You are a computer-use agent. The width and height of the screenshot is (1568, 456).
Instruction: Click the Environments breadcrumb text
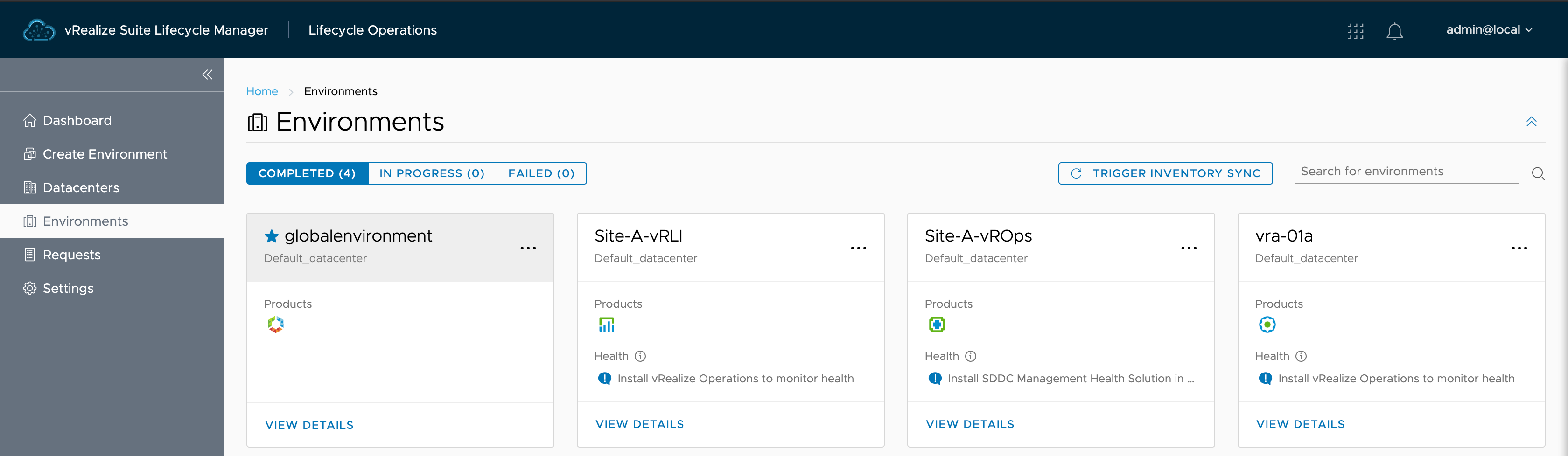[341, 91]
